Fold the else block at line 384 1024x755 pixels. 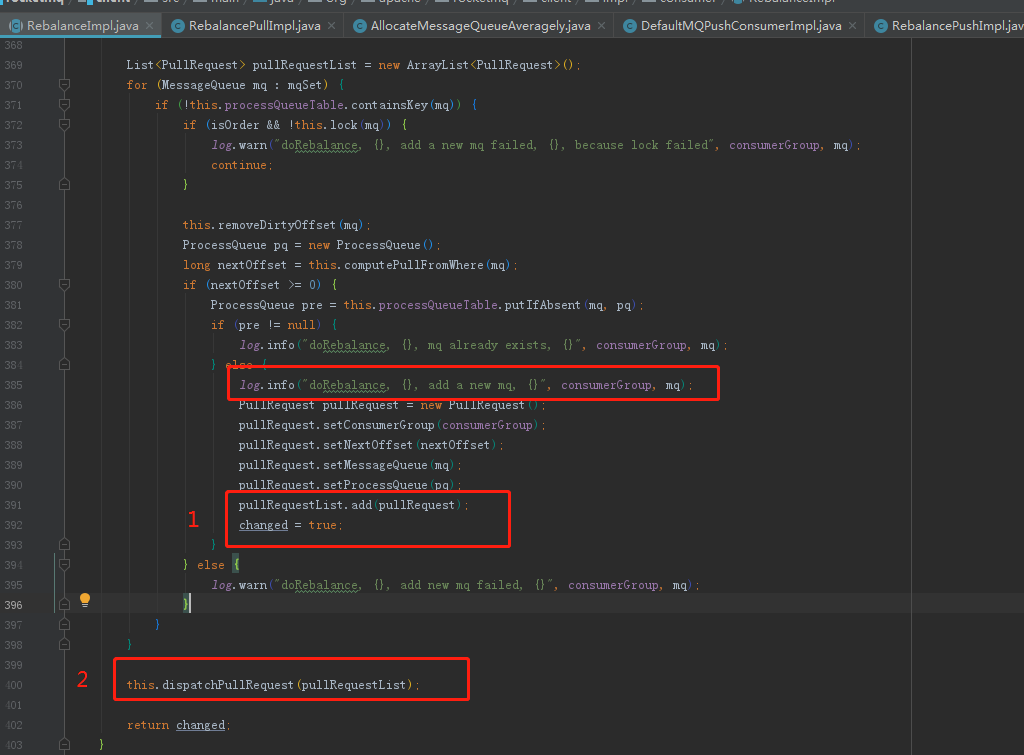point(64,364)
